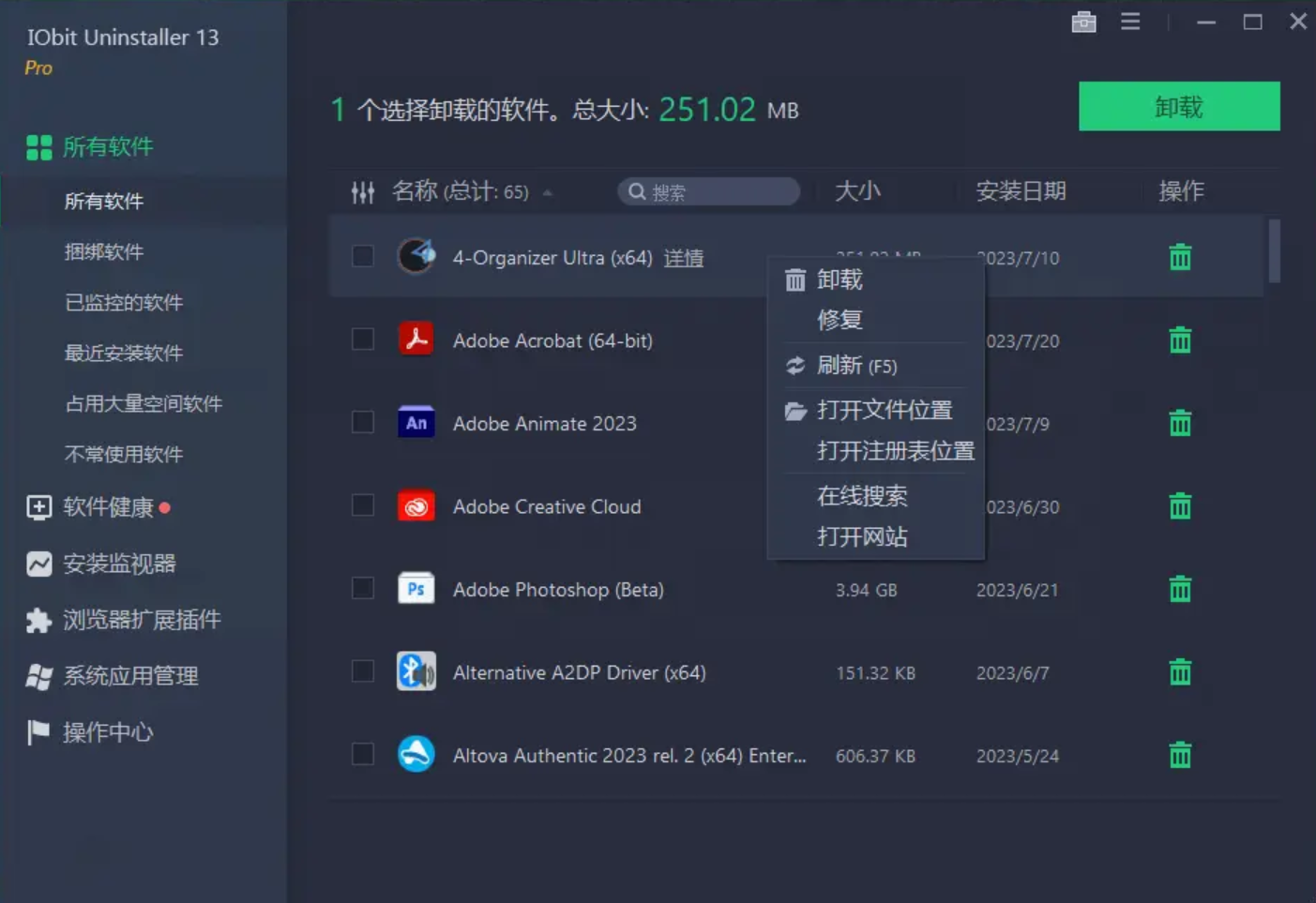Click trash icon for Adobe Animate 2023
The width and height of the screenshot is (1316, 903).
click(x=1180, y=423)
